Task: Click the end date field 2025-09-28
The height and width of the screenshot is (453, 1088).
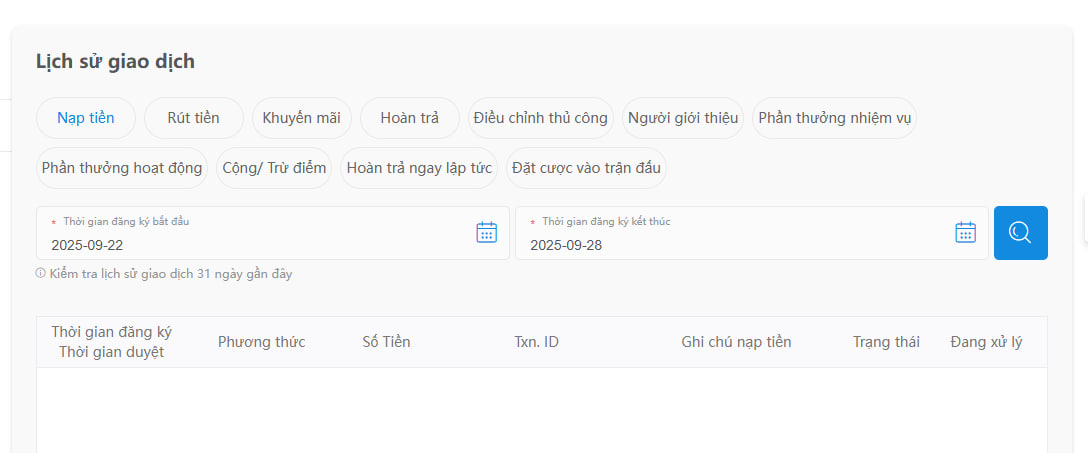Action: [751, 233]
